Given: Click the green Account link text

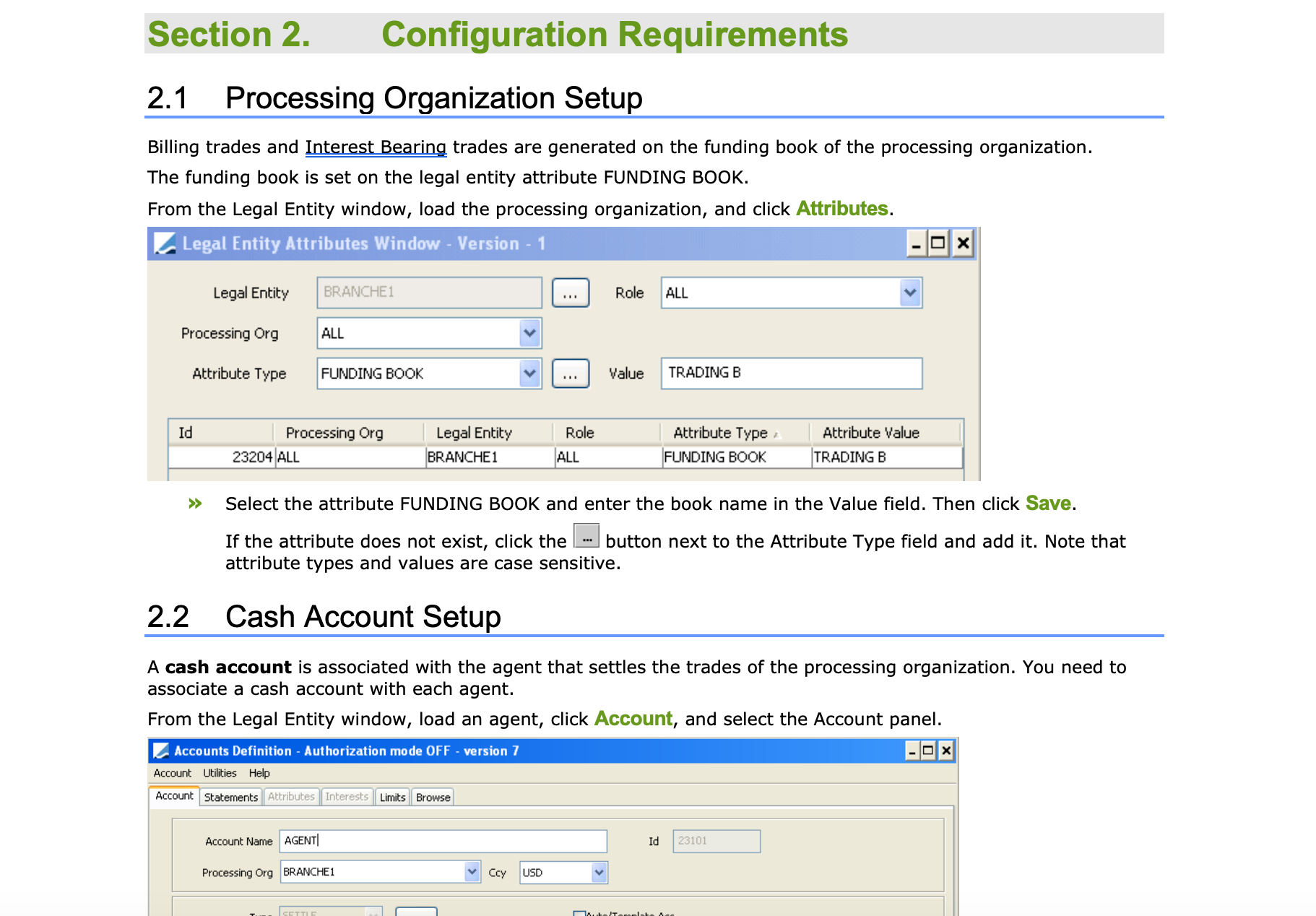Looking at the screenshot, I should click(x=633, y=719).
